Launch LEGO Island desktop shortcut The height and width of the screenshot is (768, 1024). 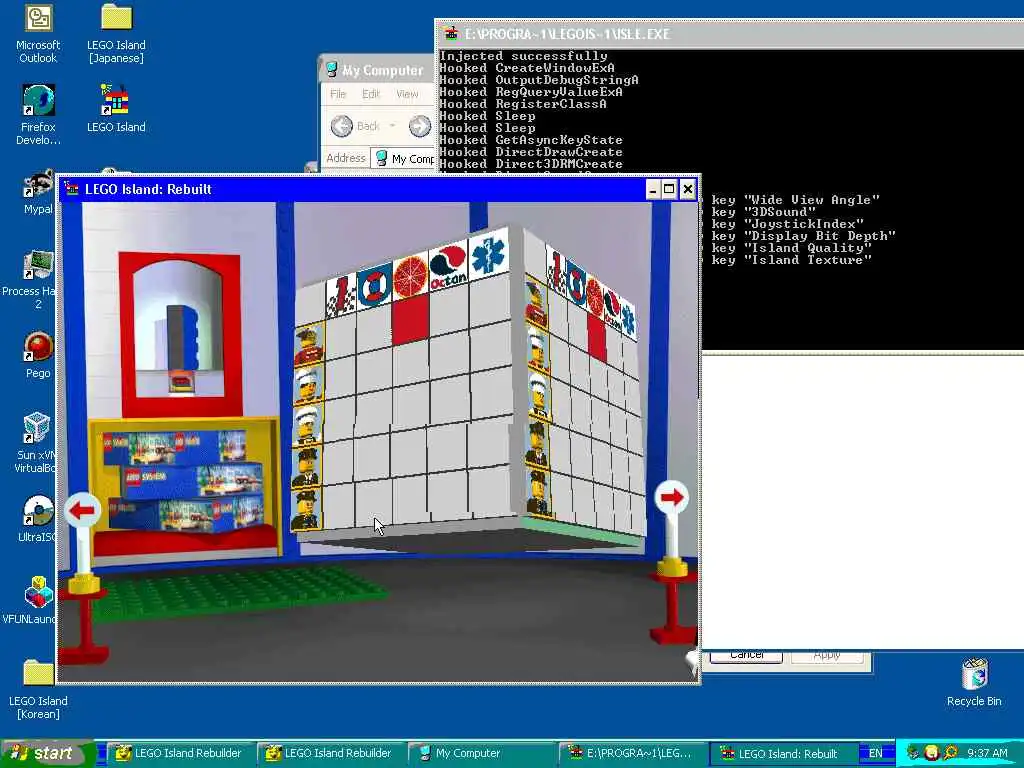pos(116,108)
